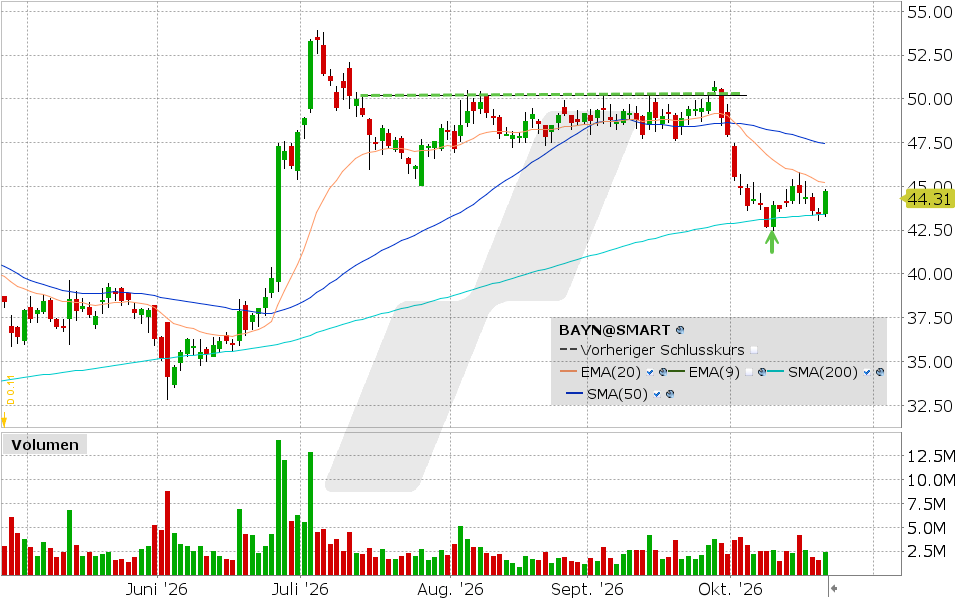
Task: Click the Vorheriger Schlusskurs legend text
Action: [x=662, y=350]
